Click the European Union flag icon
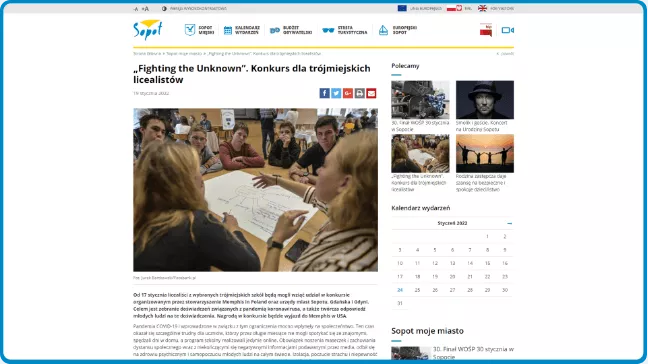This screenshot has width=648, height=364. [x=402, y=8]
